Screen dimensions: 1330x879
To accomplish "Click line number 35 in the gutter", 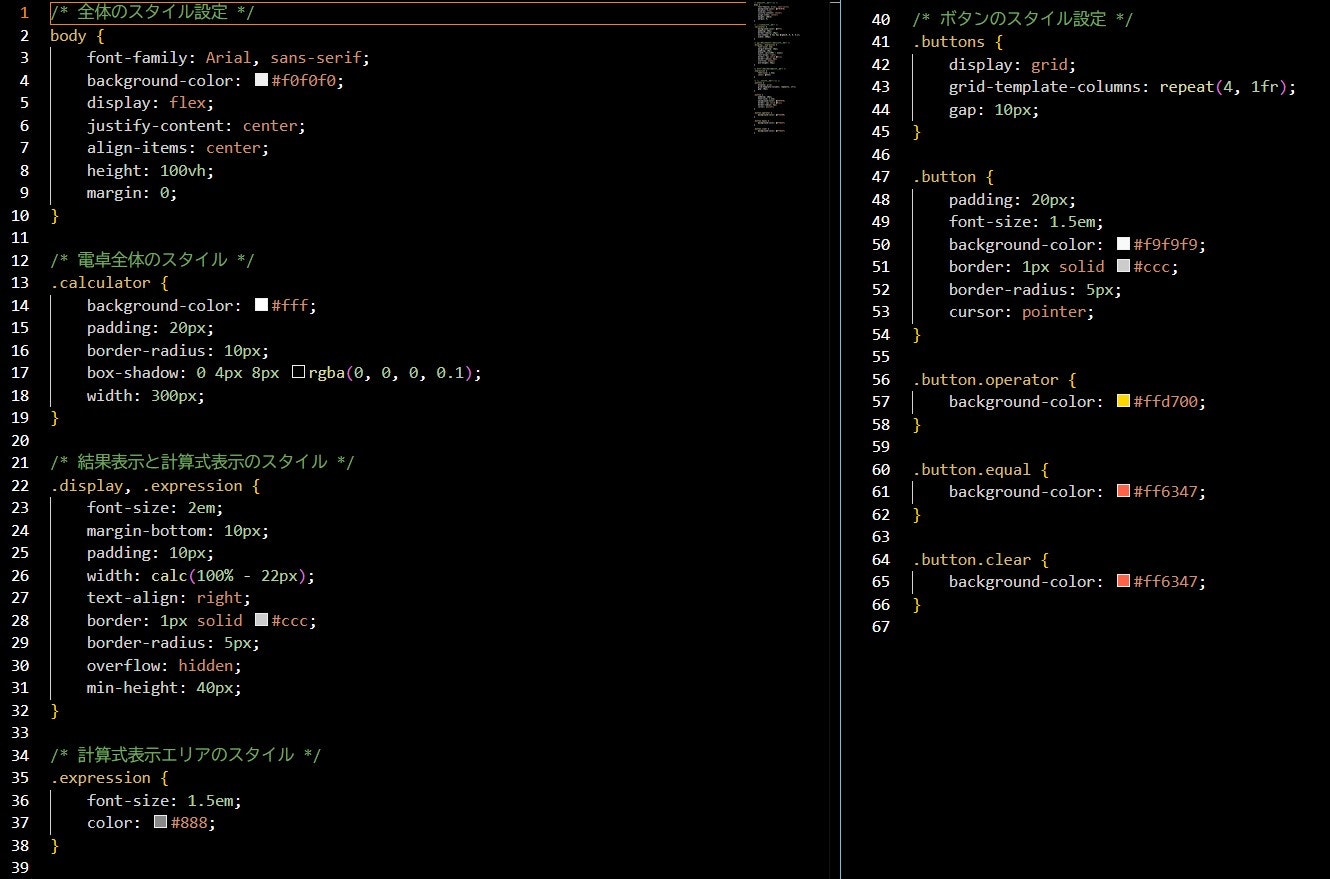I will click(20, 778).
